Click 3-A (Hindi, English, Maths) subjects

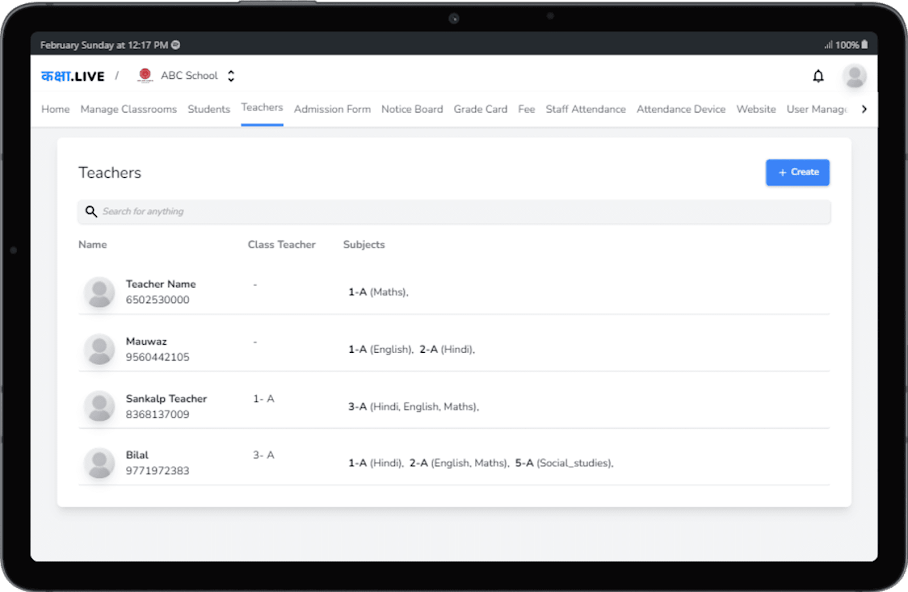pos(413,407)
